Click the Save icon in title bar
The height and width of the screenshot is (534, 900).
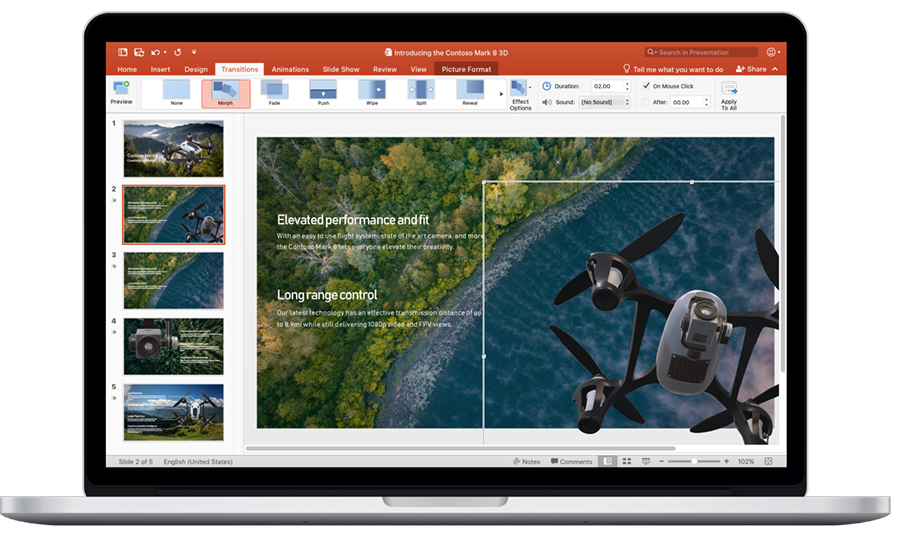pos(140,52)
